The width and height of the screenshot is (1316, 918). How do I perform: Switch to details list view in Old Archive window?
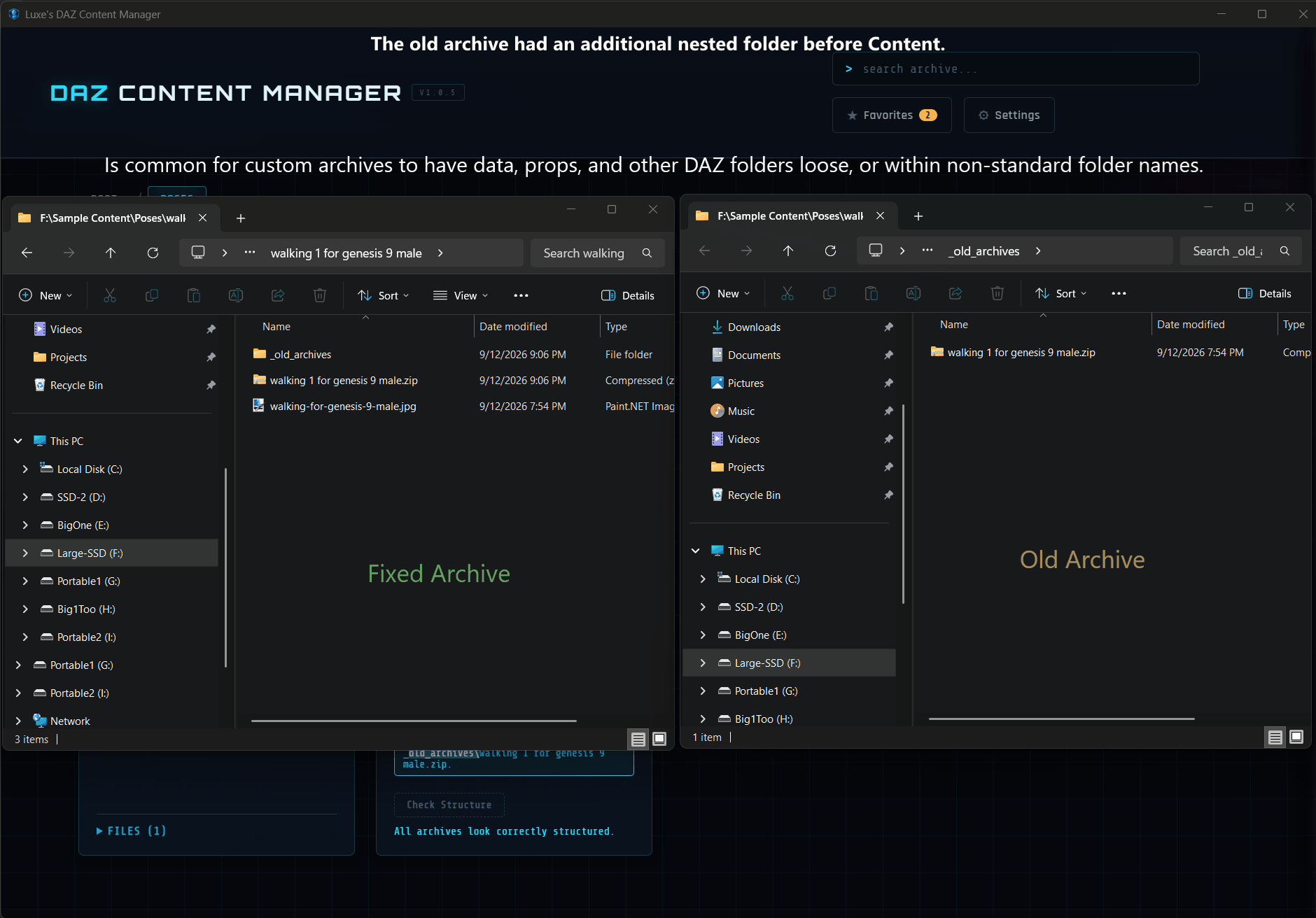(1275, 737)
